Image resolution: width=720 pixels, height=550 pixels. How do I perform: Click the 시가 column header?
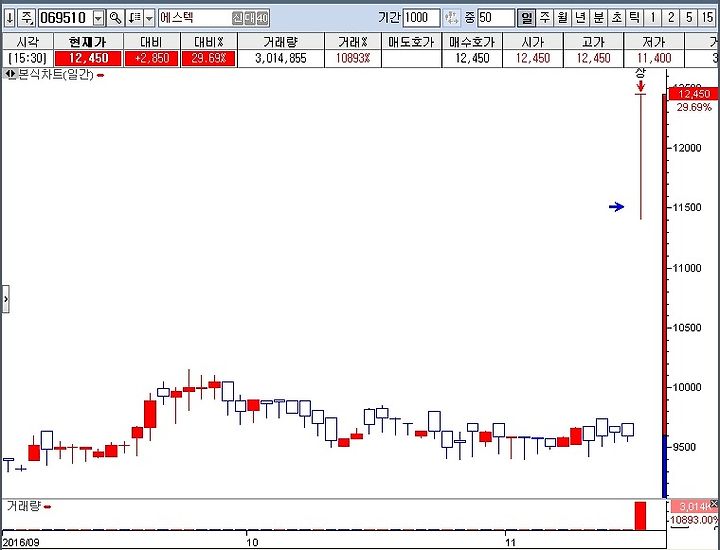pyautogui.click(x=533, y=42)
